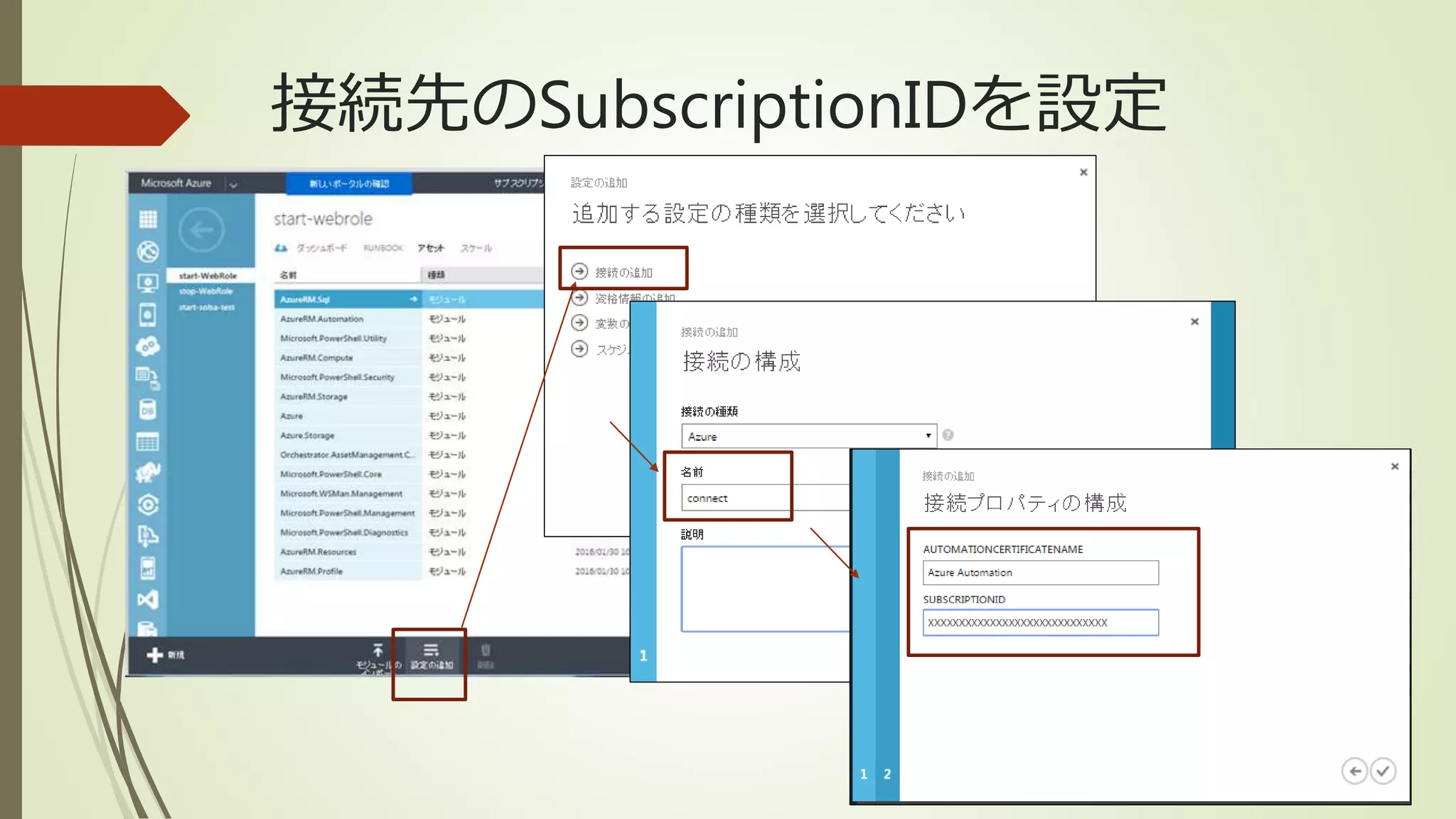Image resolution: width=1456 pixels, height=819 pixels.
Task: Click the 説明 description text area
Action: click(x=766, y=589)
